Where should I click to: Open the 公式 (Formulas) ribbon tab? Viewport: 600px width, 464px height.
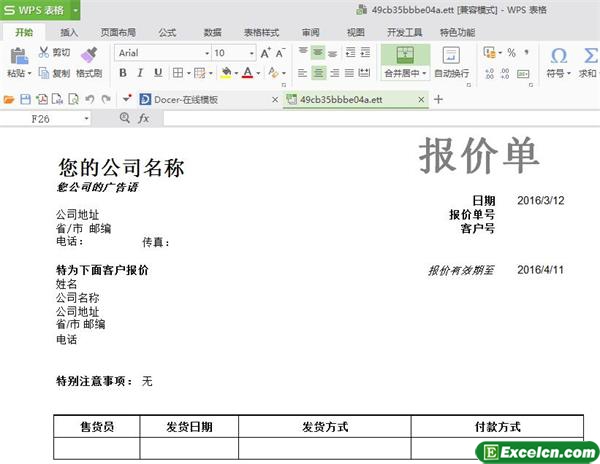[x=167, y=32]
